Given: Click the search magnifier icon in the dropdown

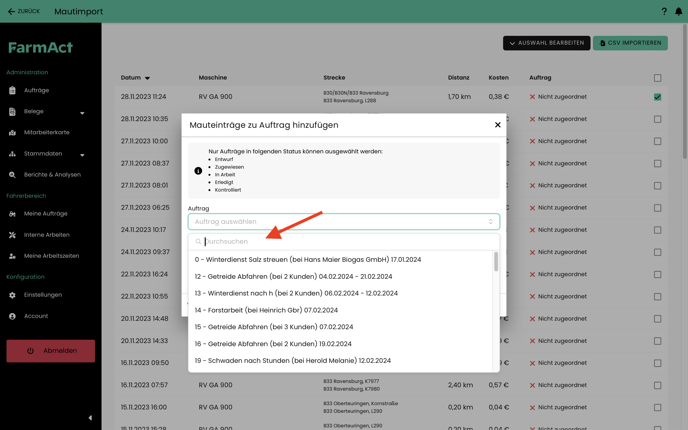Looking at the screenshot, I should pyautogui.click(x=198, y=242).
